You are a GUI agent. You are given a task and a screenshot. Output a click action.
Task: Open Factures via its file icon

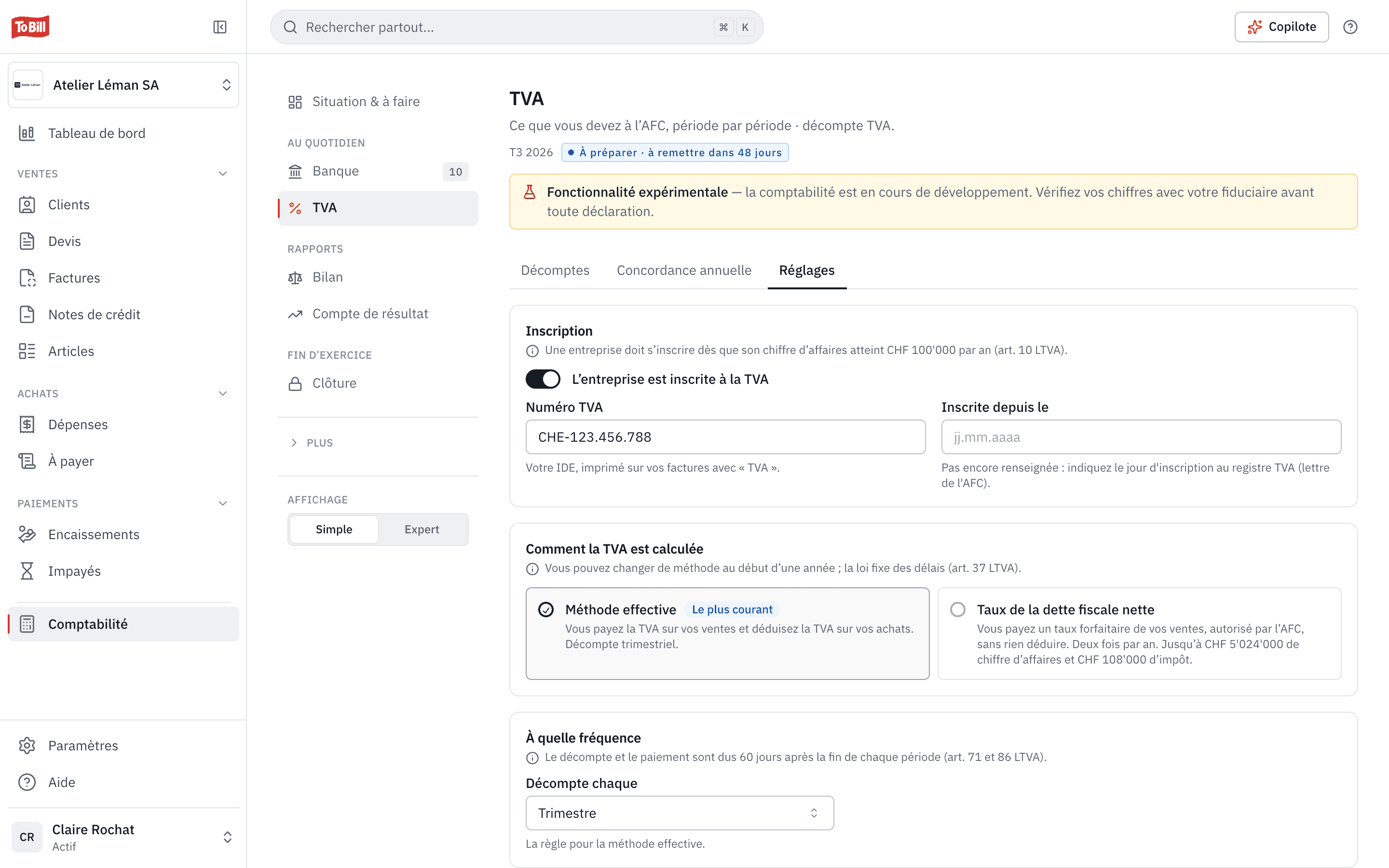[x=27, y=278]
